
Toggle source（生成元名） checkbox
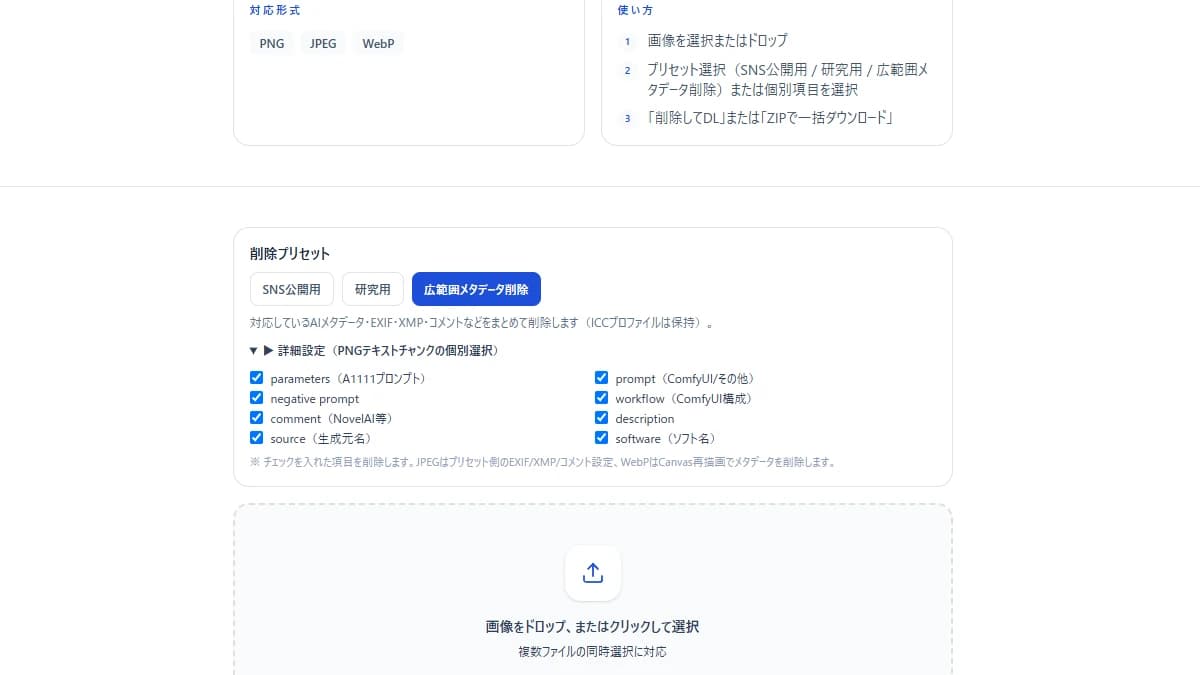point(257,438)
